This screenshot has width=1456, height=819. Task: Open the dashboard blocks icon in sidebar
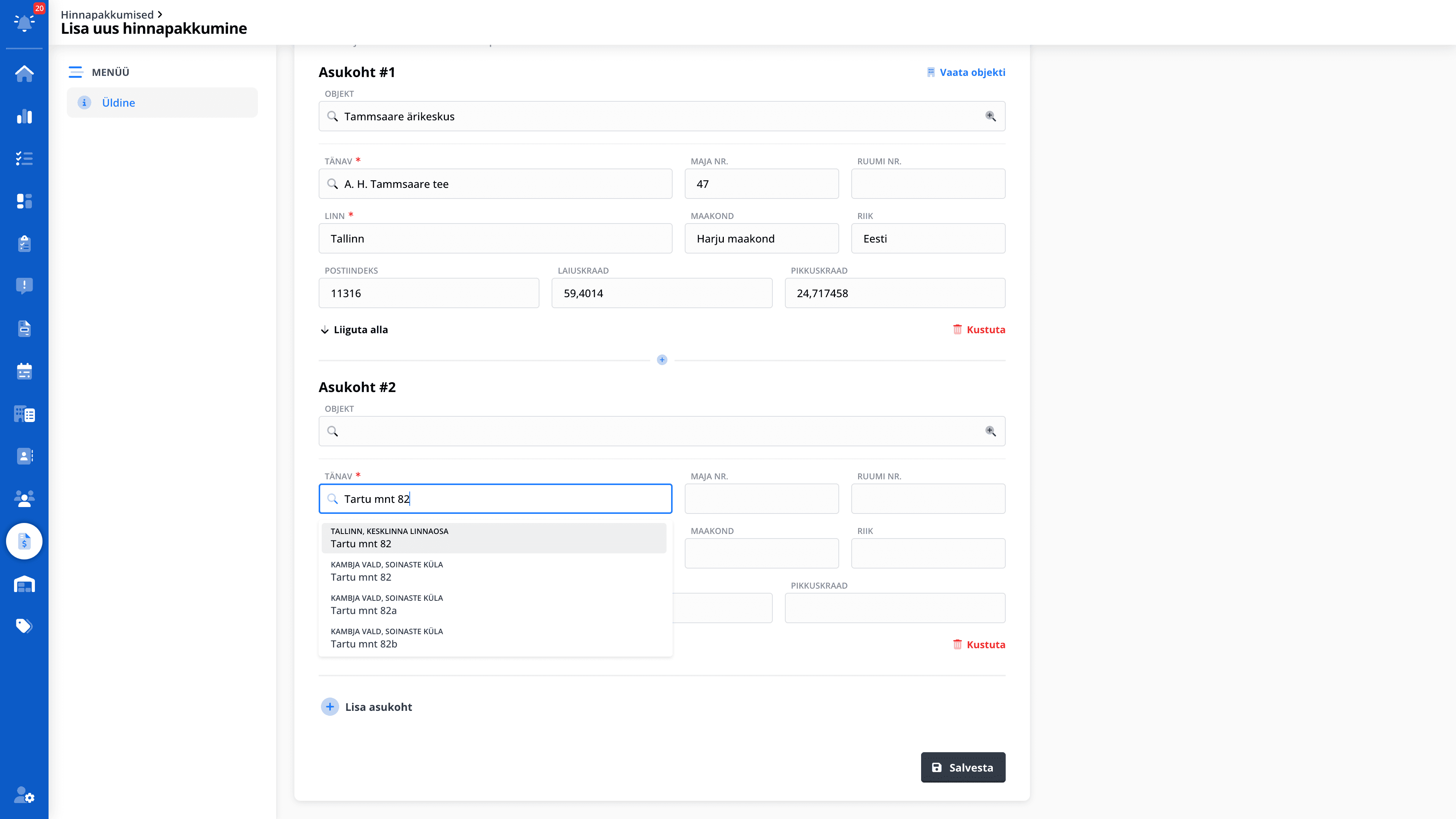click(24, 201)
